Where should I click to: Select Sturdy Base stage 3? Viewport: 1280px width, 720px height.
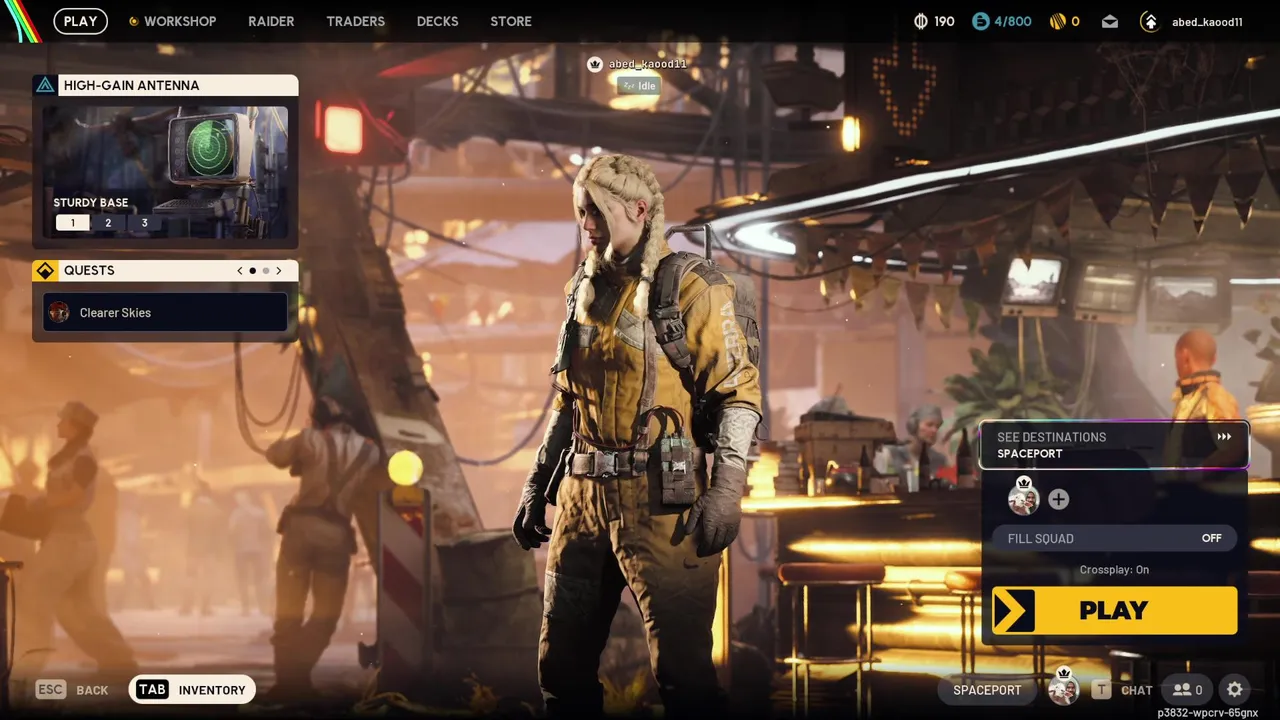pyautogui.click(x=144, y=223)
